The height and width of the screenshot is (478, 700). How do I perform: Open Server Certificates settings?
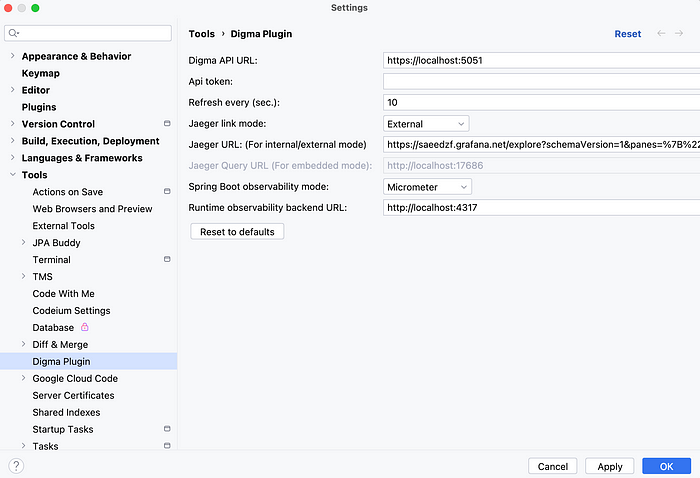tap(73, 395)
